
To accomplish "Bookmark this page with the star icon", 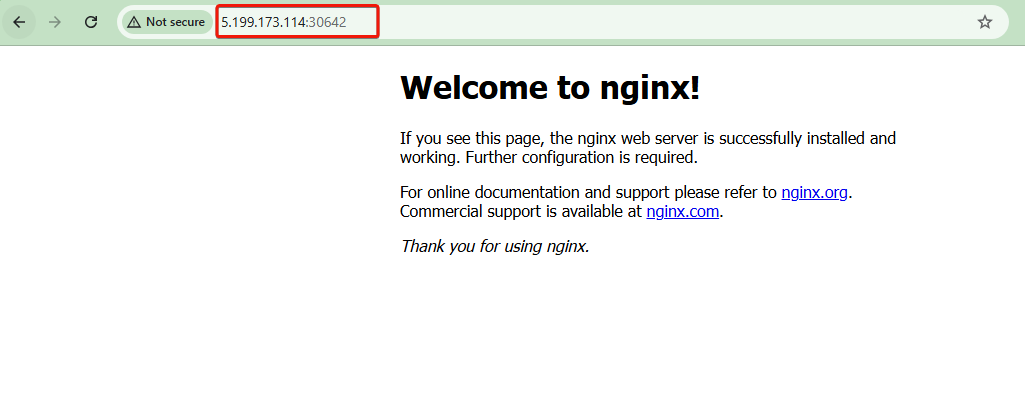I will [x=985, y=22].
